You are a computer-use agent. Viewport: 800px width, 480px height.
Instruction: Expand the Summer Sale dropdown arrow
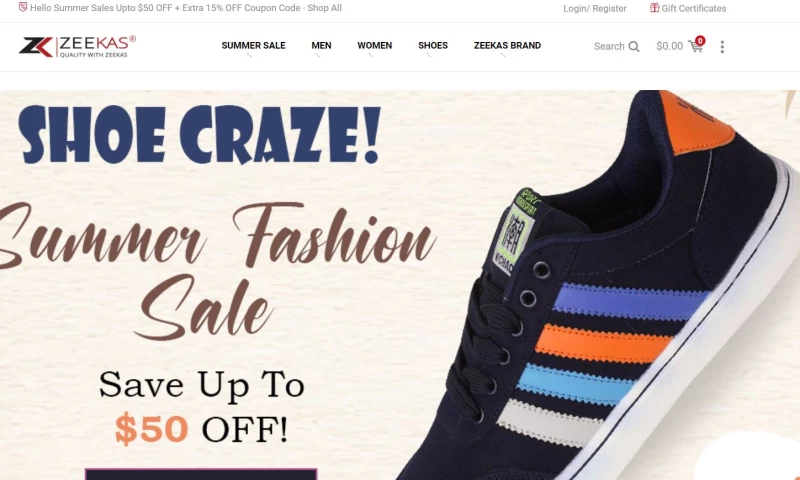point(249,55)
